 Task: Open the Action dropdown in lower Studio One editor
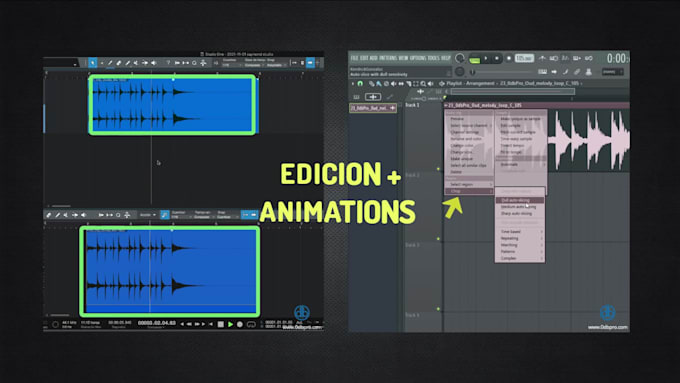(x=147, y=215)
